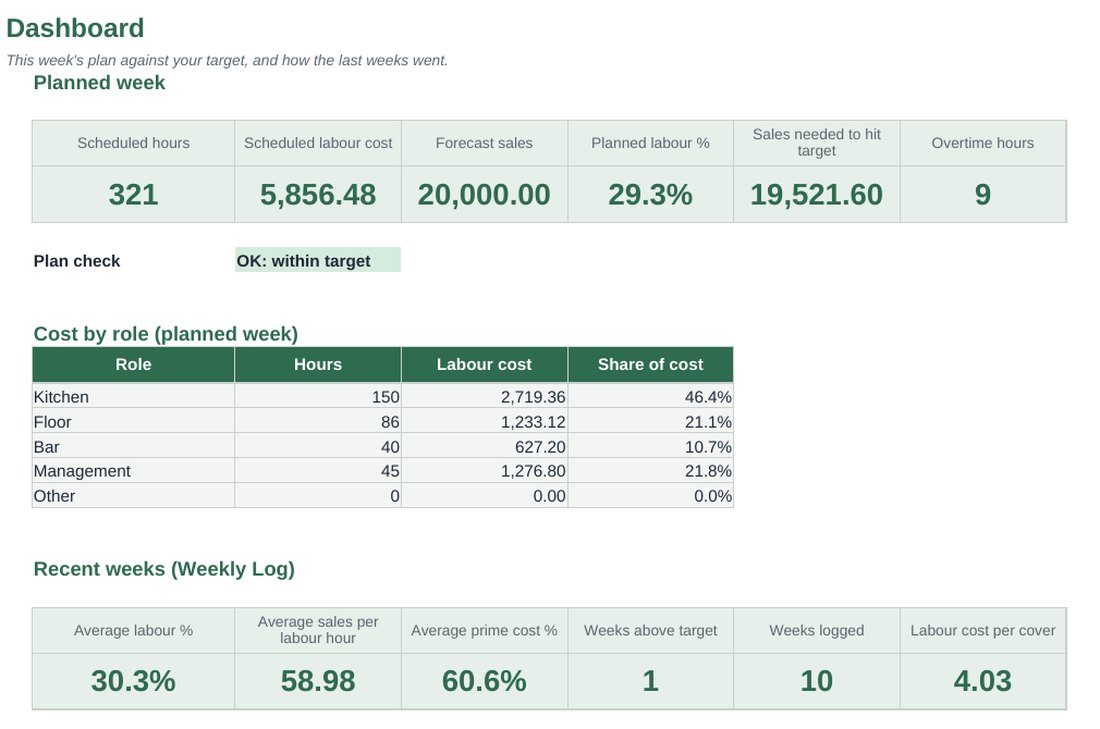Screen dimensions: 1100x729
Task: Select Other share 0.0%
Action: 713,496
